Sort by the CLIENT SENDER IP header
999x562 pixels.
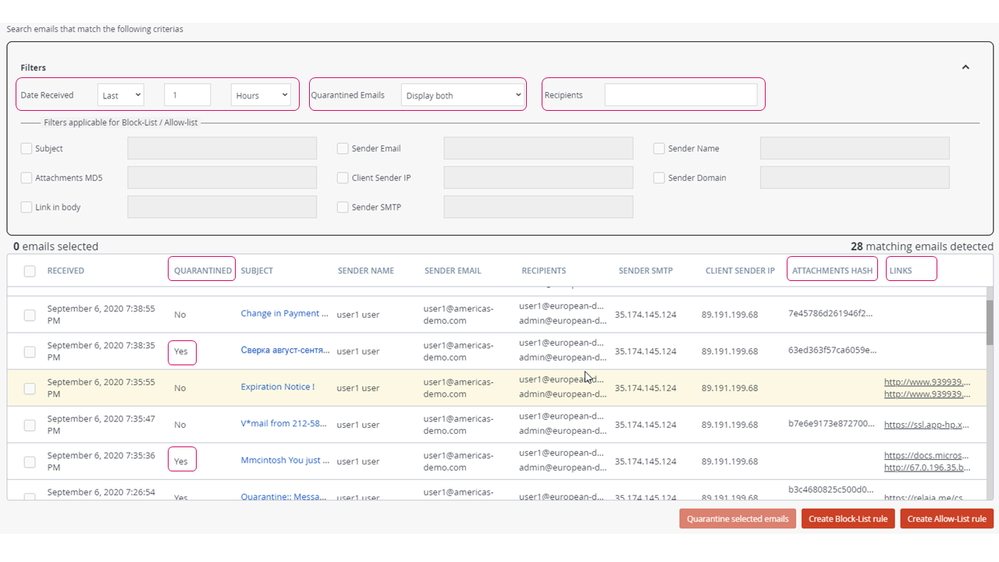(x=740, y=271)
